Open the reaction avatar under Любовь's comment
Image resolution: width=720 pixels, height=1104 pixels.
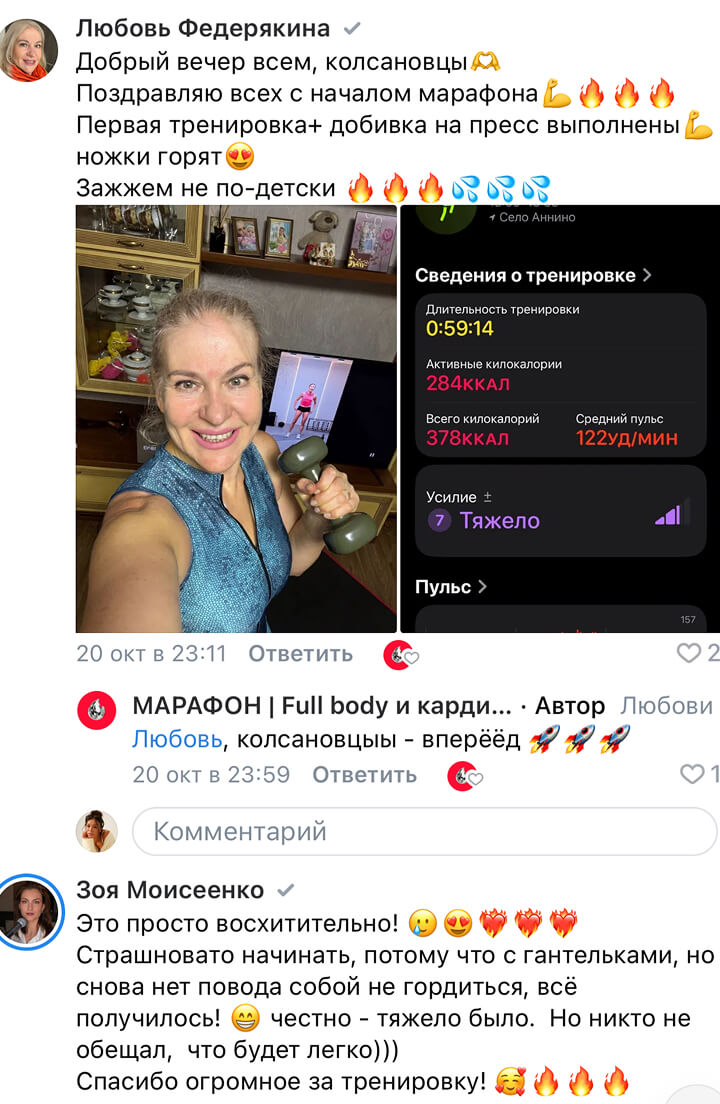400,655
